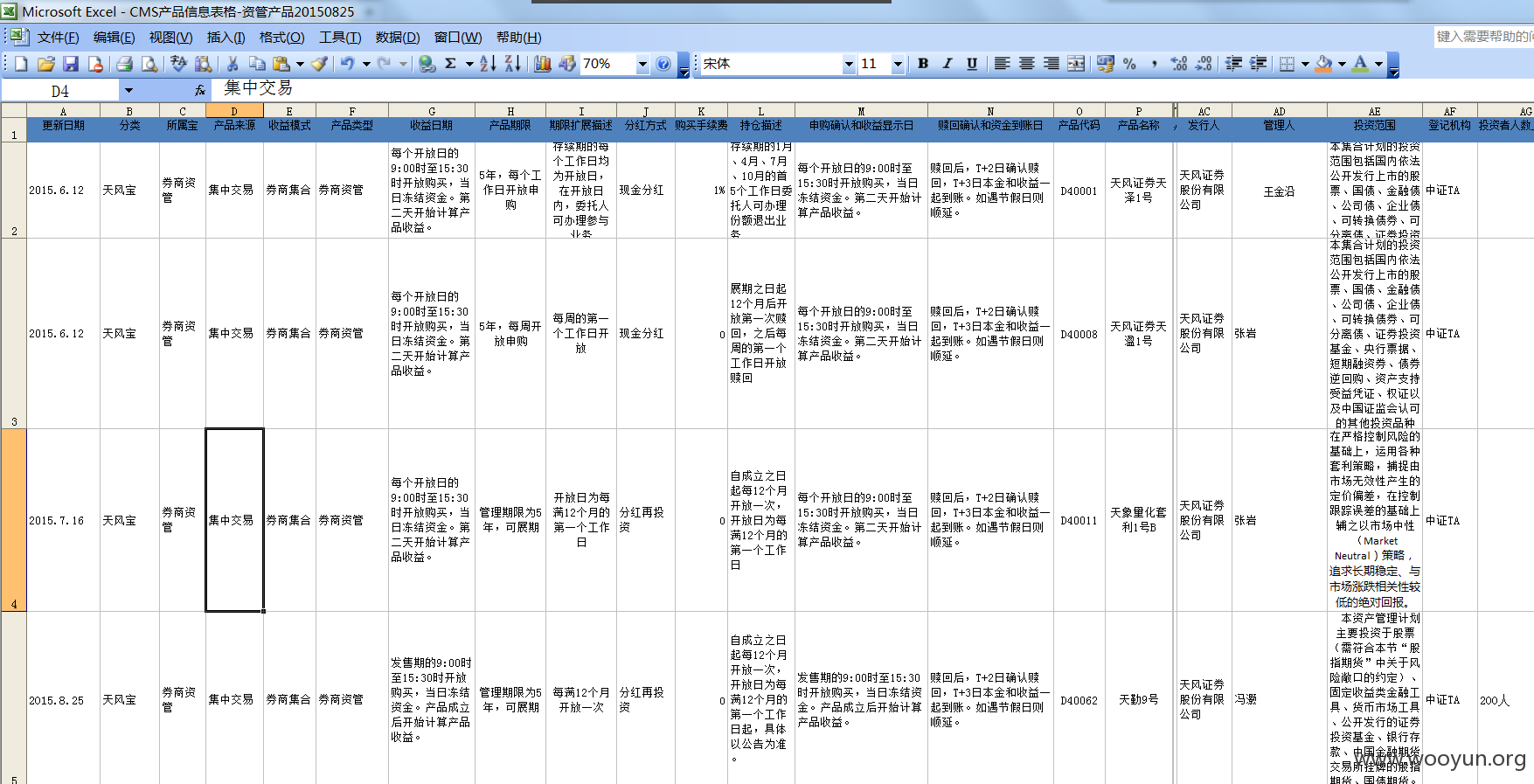
Task: Open a file with the folder icon
Action: click(x=46, y=64)
